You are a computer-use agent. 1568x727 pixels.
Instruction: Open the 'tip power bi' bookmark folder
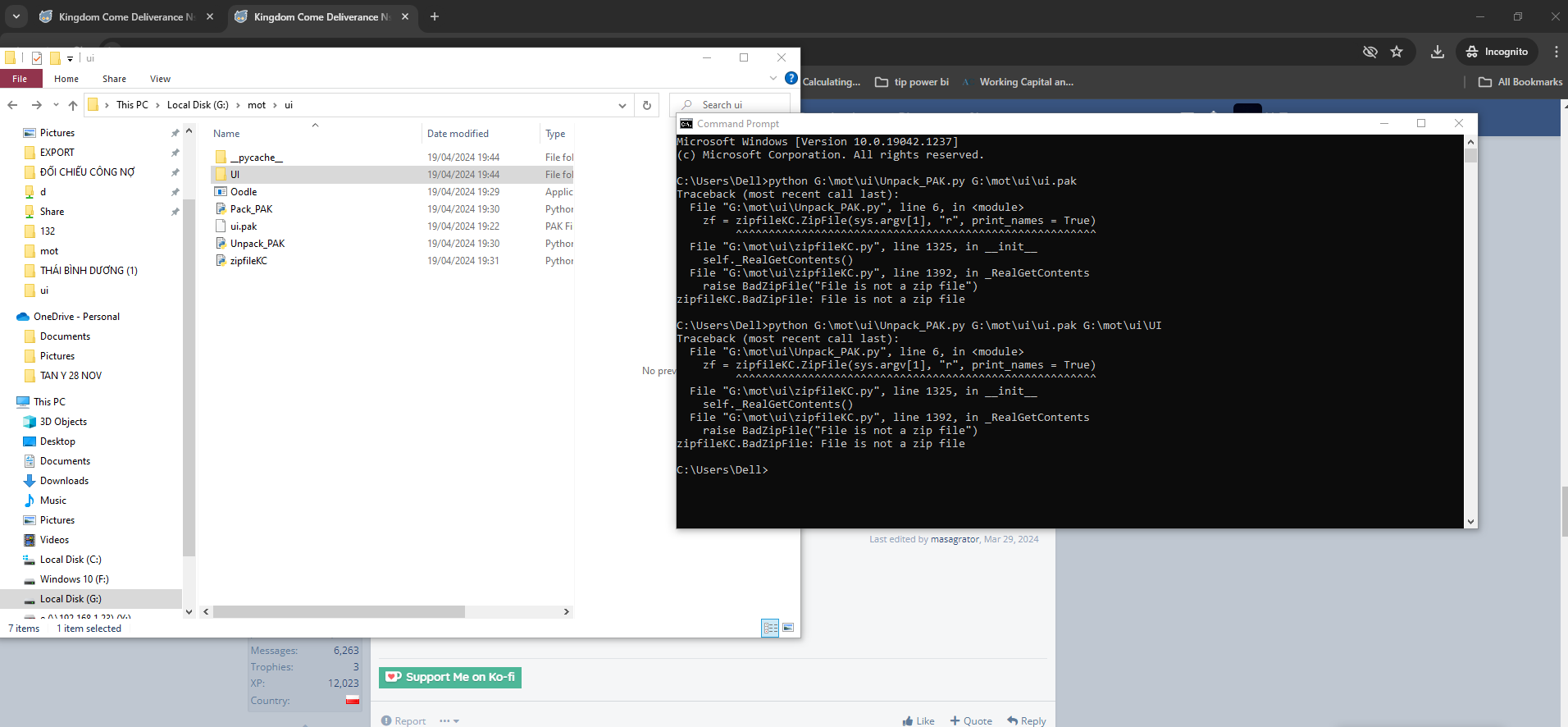(x=912, y=82)
